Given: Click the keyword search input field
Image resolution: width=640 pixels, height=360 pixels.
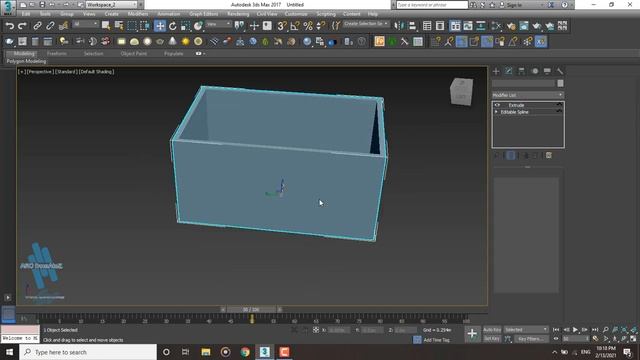Looking at the screenshot, I should pyautogui.click(x=432, y=5).
